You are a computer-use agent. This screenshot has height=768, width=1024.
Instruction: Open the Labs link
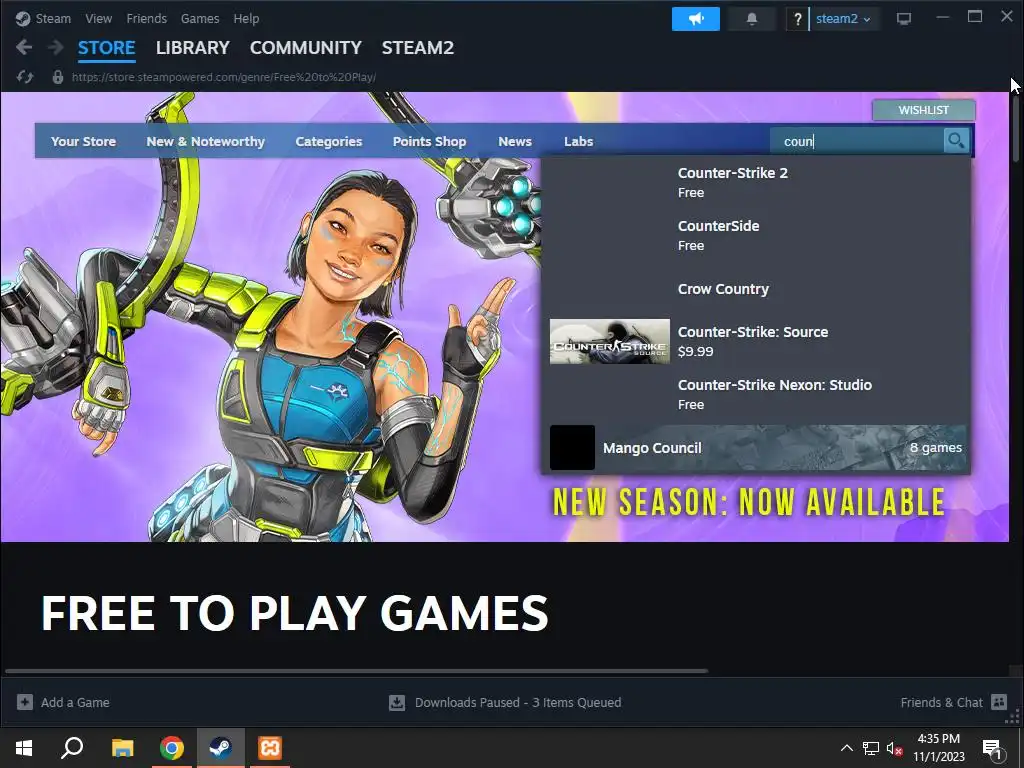579,141
